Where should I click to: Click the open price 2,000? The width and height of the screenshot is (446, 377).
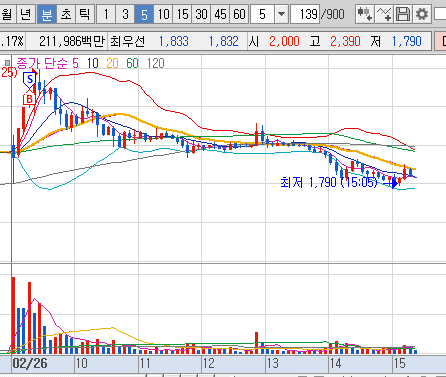284,41
